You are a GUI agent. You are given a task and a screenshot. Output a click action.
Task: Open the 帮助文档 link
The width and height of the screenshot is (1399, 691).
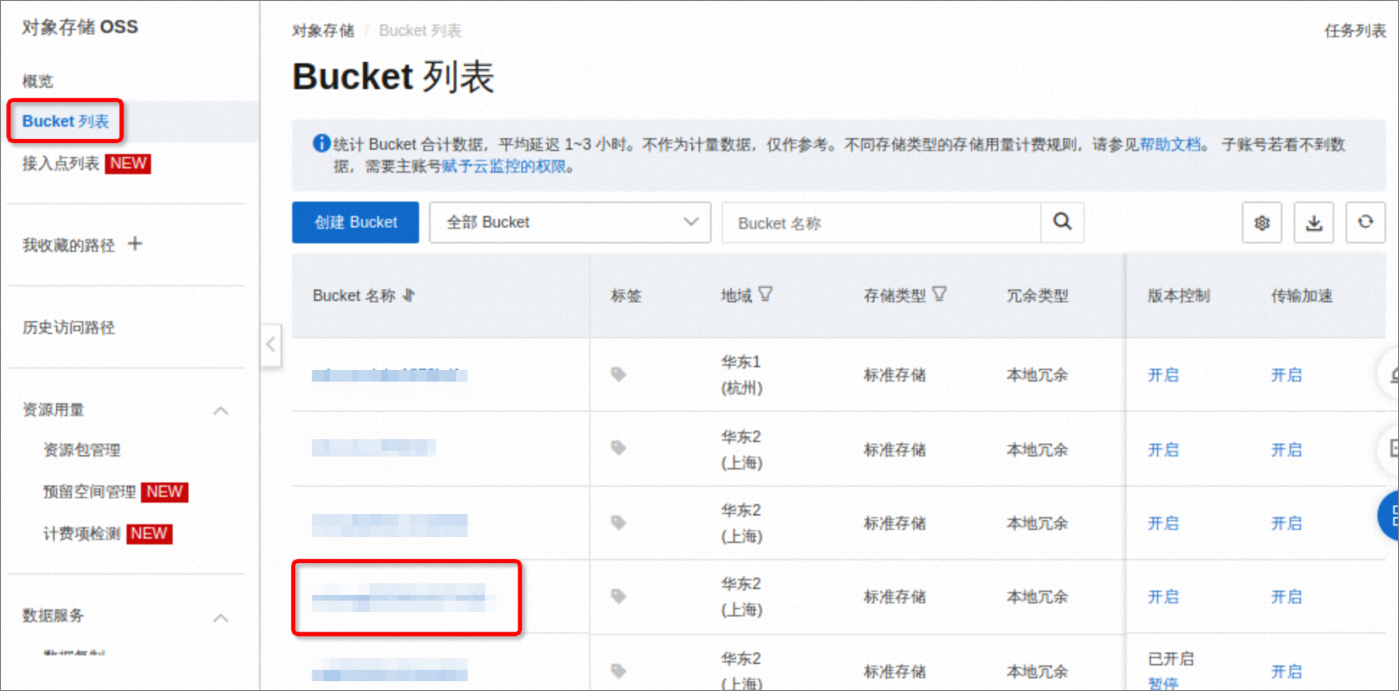click(x=1170, y=144)
